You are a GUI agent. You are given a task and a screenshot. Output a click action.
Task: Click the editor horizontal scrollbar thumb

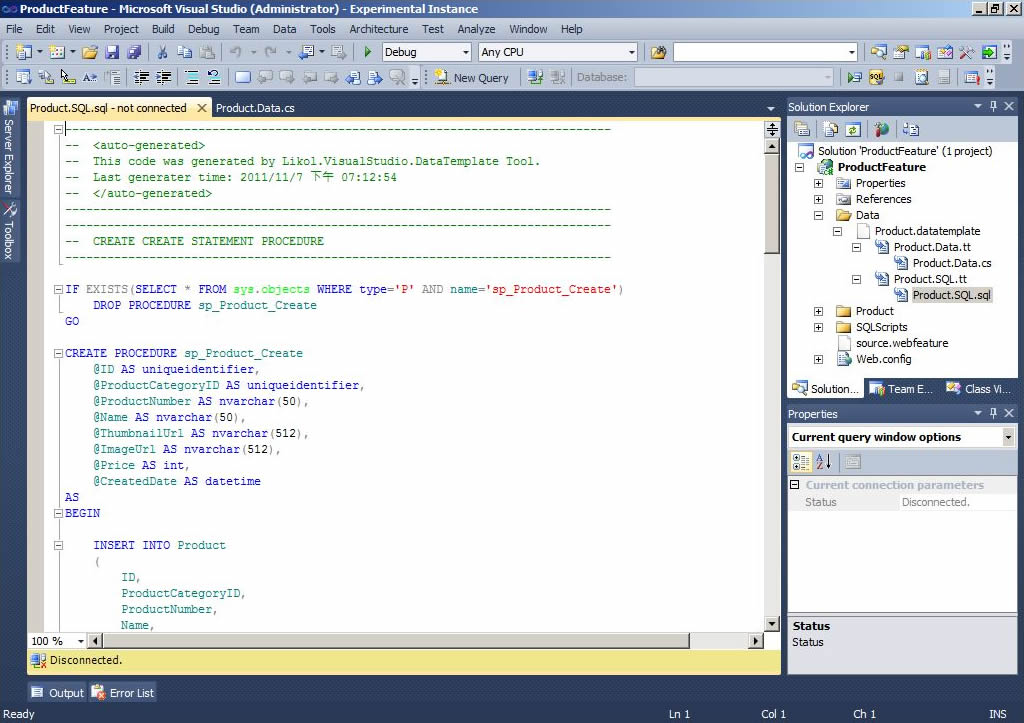[x=396, y=641]
